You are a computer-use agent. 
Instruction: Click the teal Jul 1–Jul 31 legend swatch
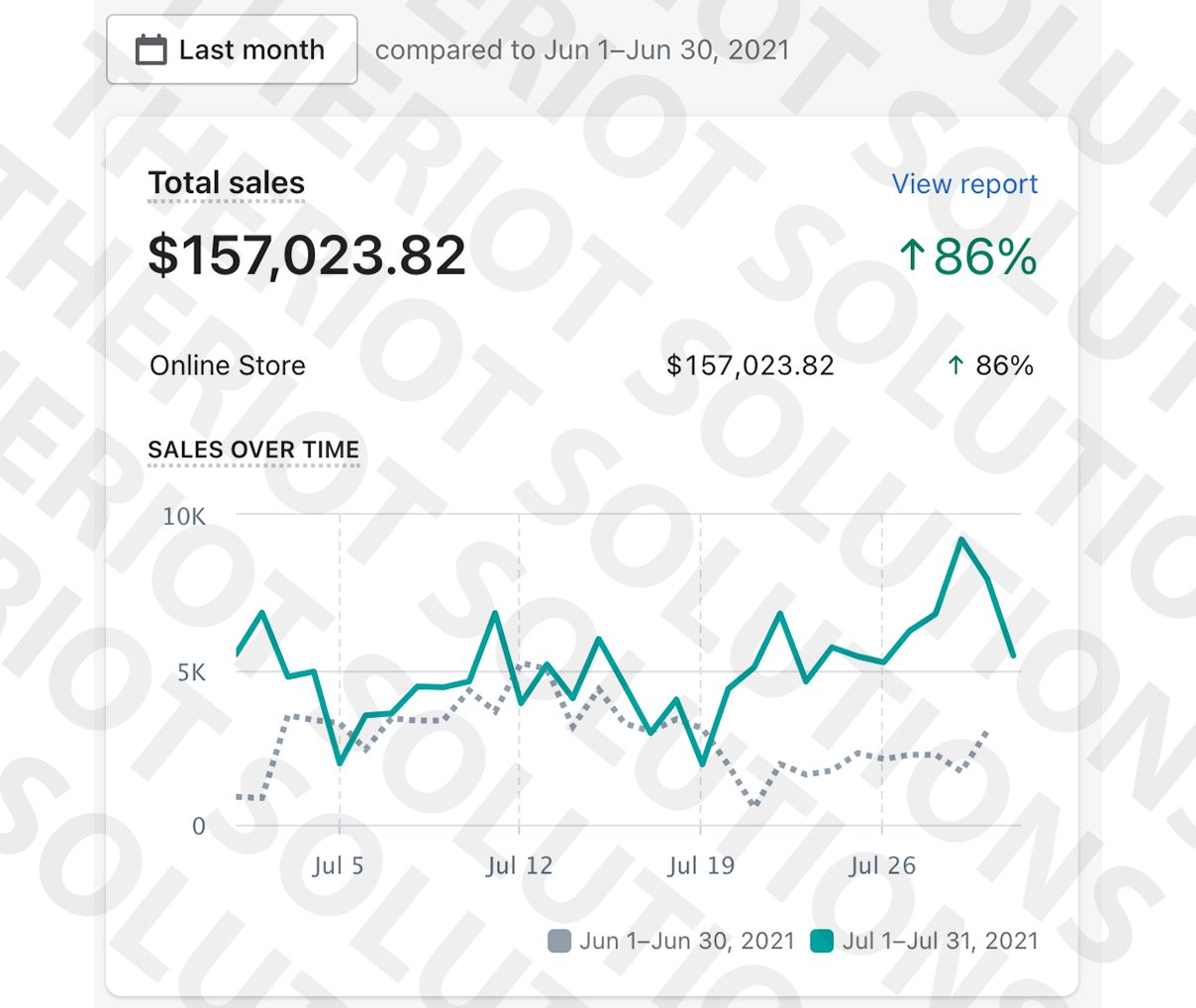coord(822,941)
